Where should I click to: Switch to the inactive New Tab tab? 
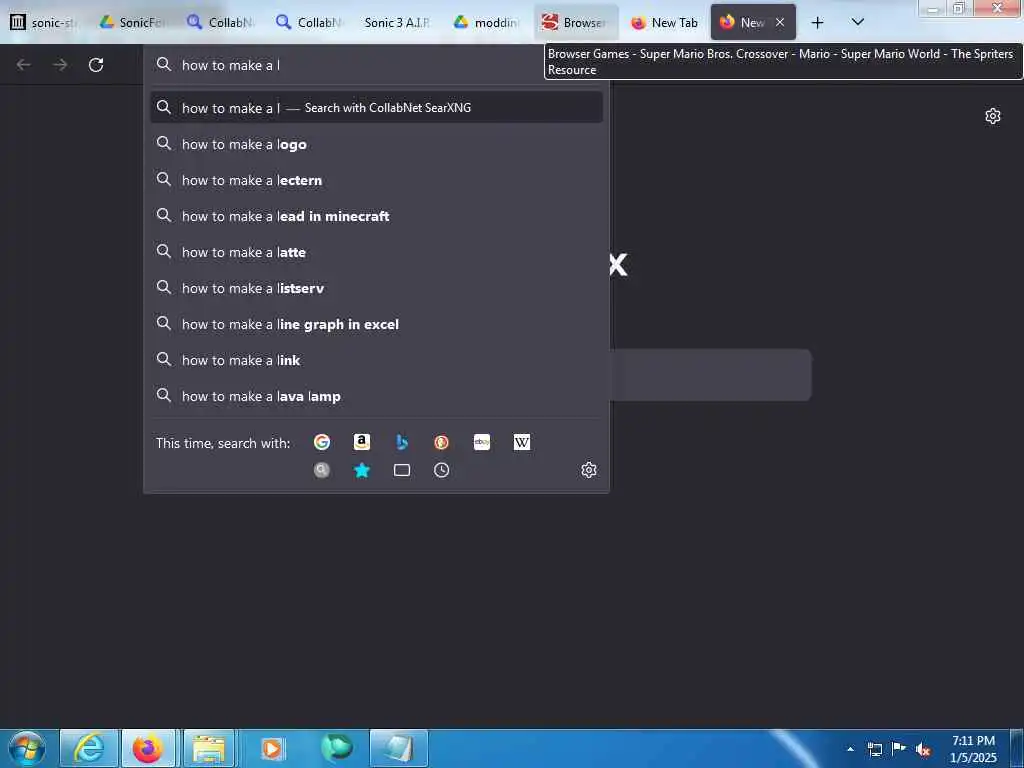tap(665, 22)
